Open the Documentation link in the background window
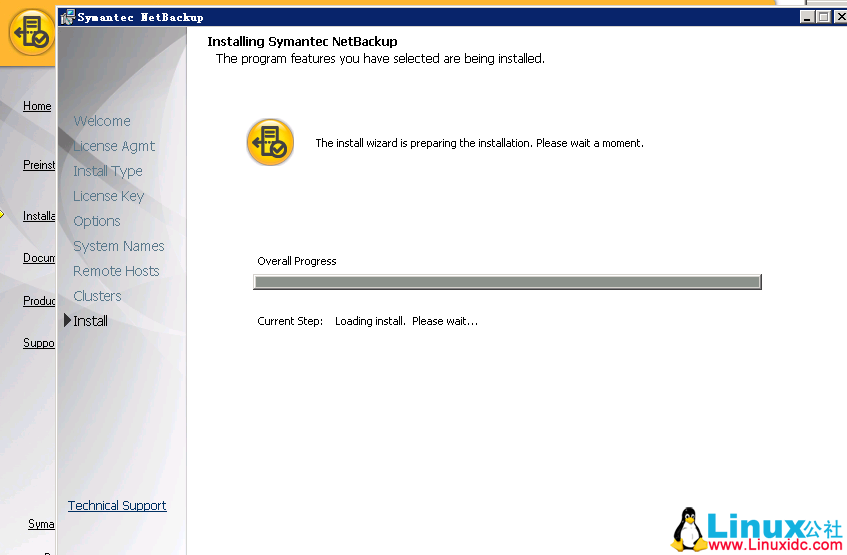The width and height of the screenshot is (847, 555). [x=39, y=258]
